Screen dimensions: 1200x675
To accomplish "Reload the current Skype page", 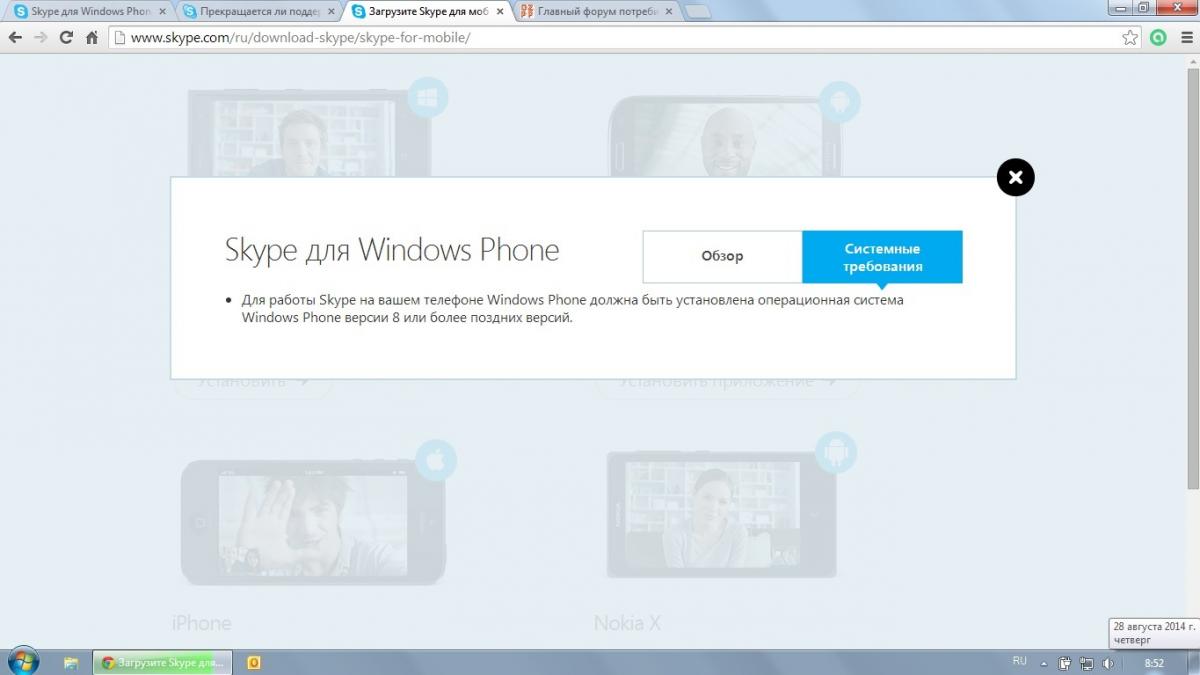I will [66, 38].
